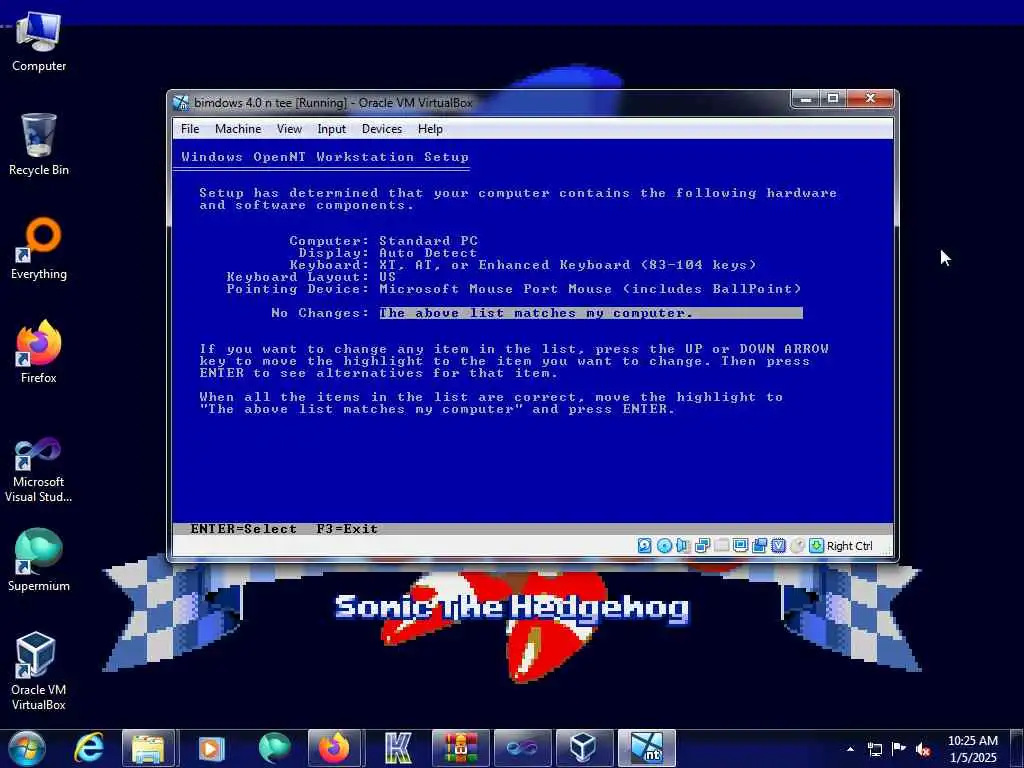Open the Recycle Bin desktop icon
1024x768 pixels.
point(39,145)
